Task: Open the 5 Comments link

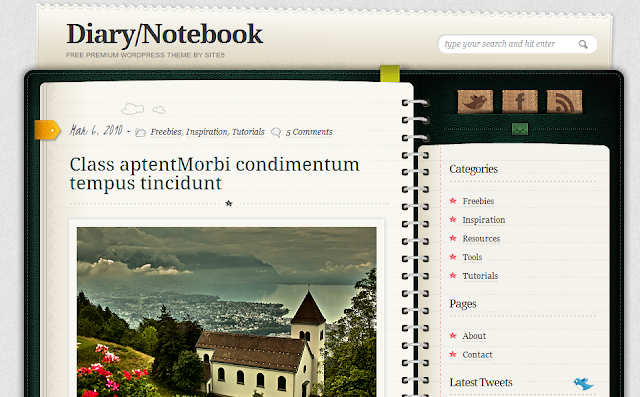Action: pos(309,132)
